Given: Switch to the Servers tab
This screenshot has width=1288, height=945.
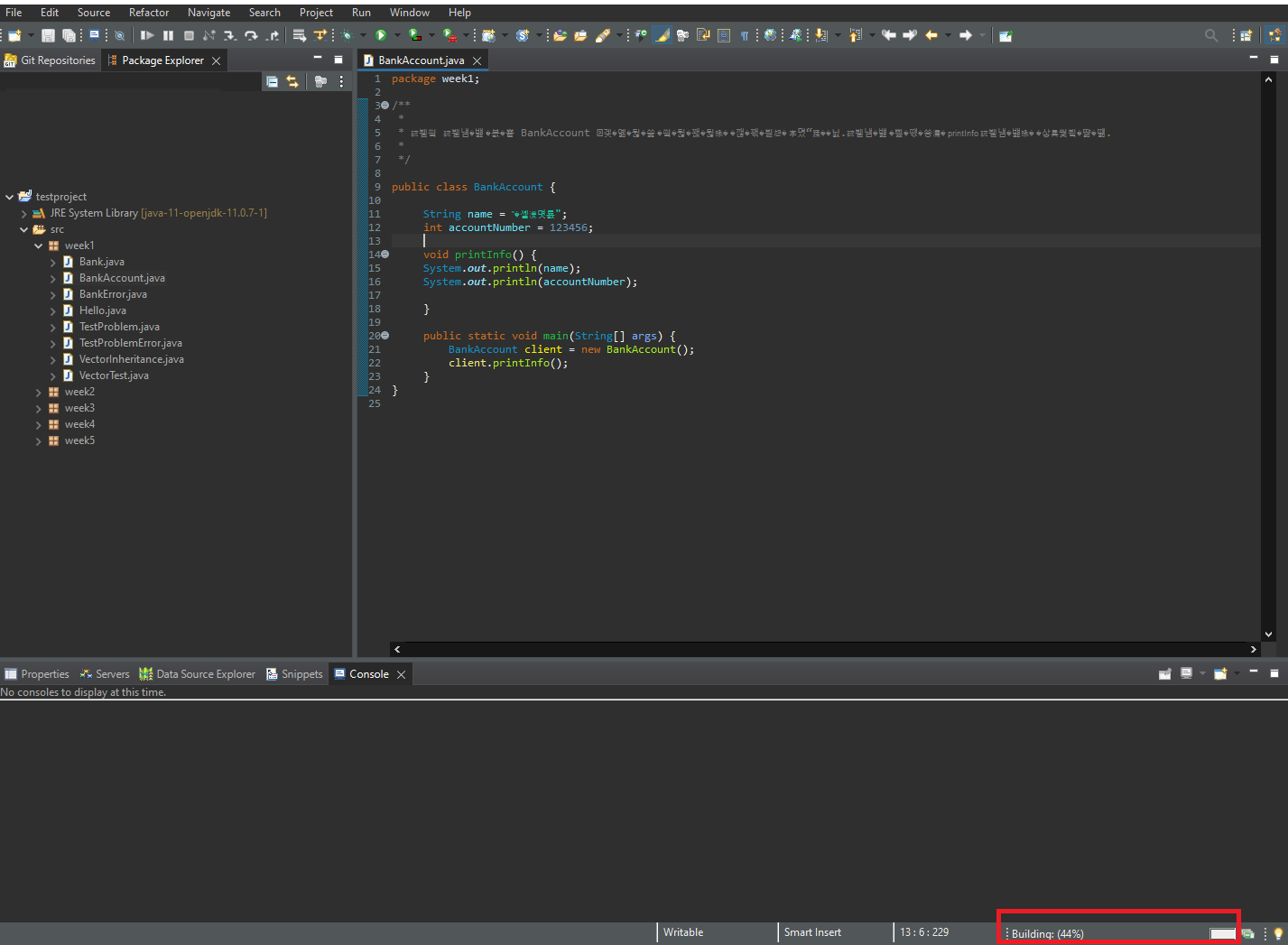Looking at the screenshot, I should 105,674.
